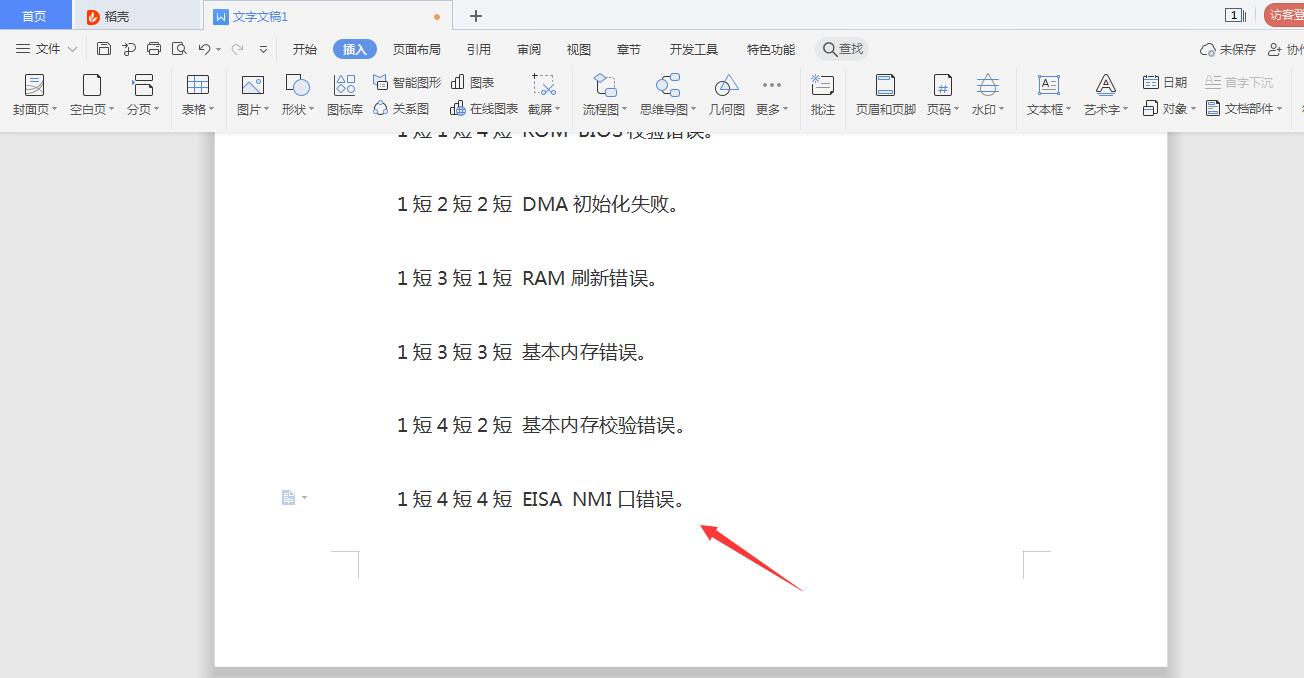Screen dimensions: 1304x678
Task: Switch to the 页面布局 ribbon tab
Action: pyautogui.click(x=417, y=49)
